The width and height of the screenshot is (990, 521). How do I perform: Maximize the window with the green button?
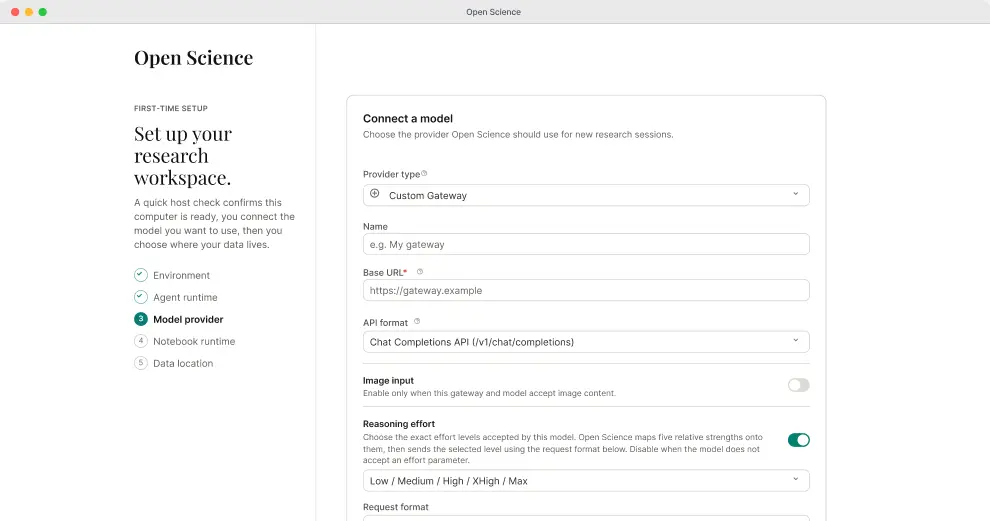pos(43,12)
